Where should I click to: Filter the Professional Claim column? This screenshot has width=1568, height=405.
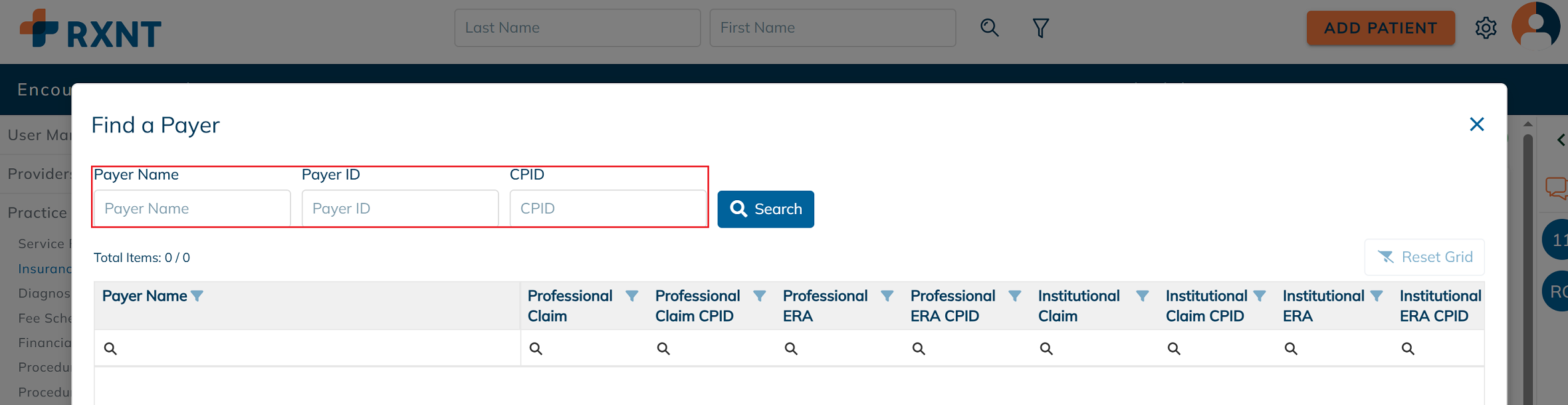(631, 296)
